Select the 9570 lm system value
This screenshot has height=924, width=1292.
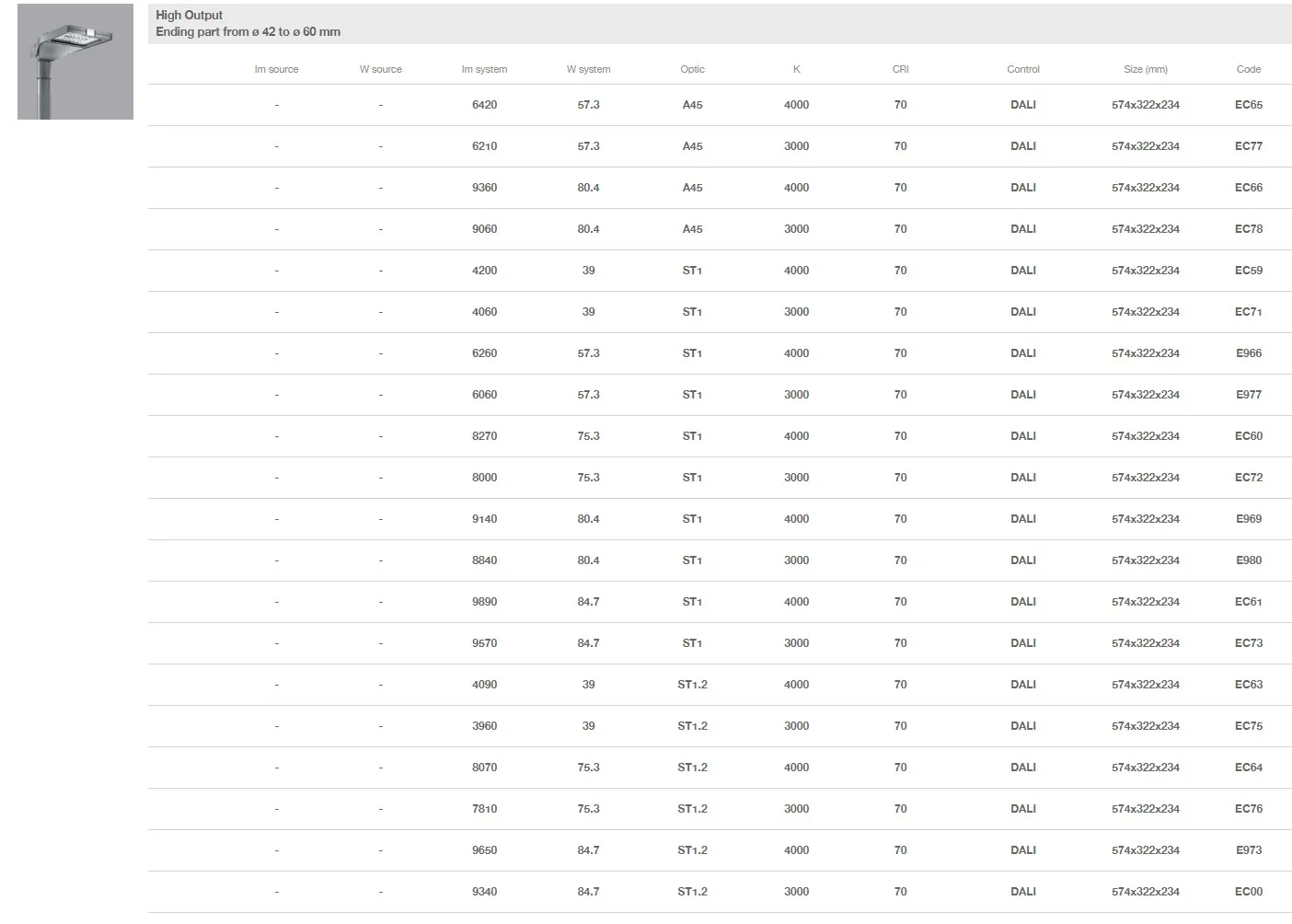484,643
